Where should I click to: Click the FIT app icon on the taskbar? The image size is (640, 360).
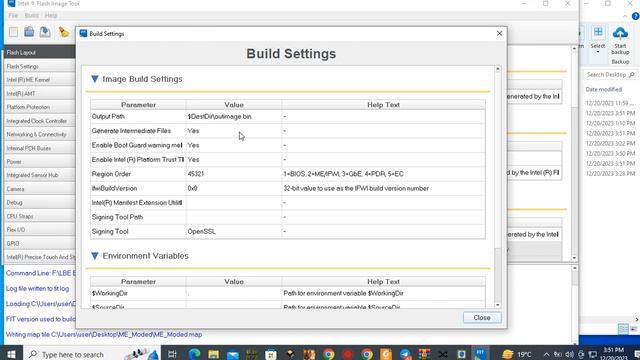[480, 353]
